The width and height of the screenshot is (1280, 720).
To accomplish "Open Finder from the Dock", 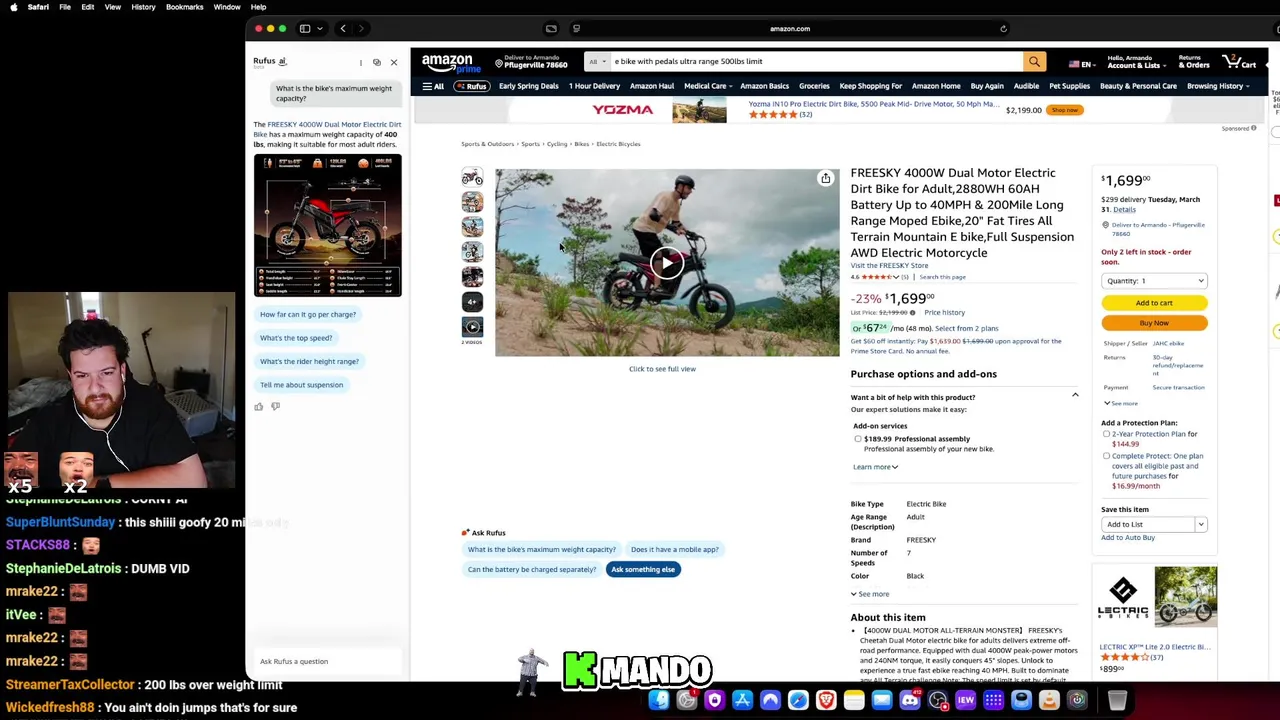I will click(x=659, y=701).
